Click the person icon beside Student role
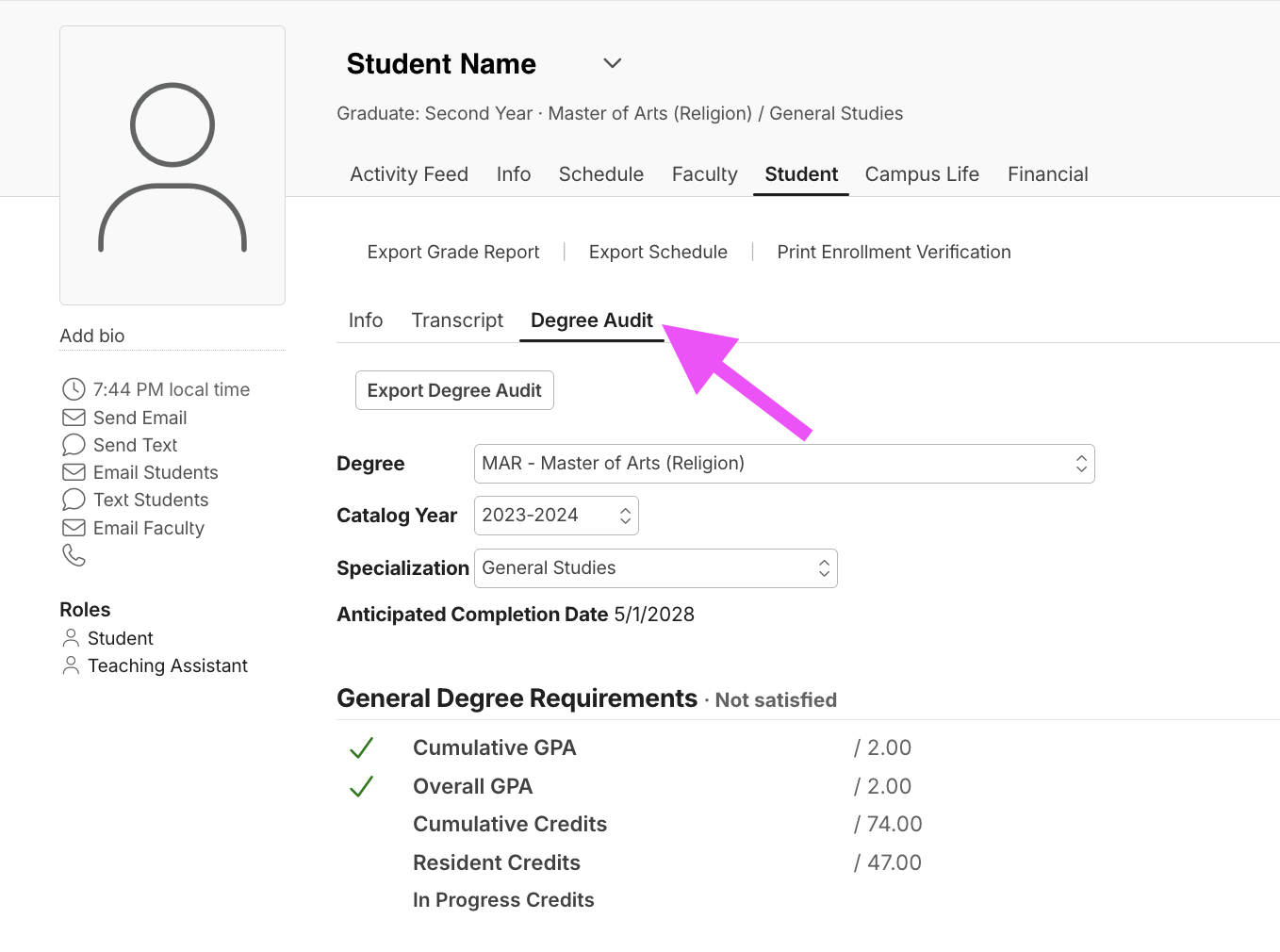1280x952 pixels. 71,638
